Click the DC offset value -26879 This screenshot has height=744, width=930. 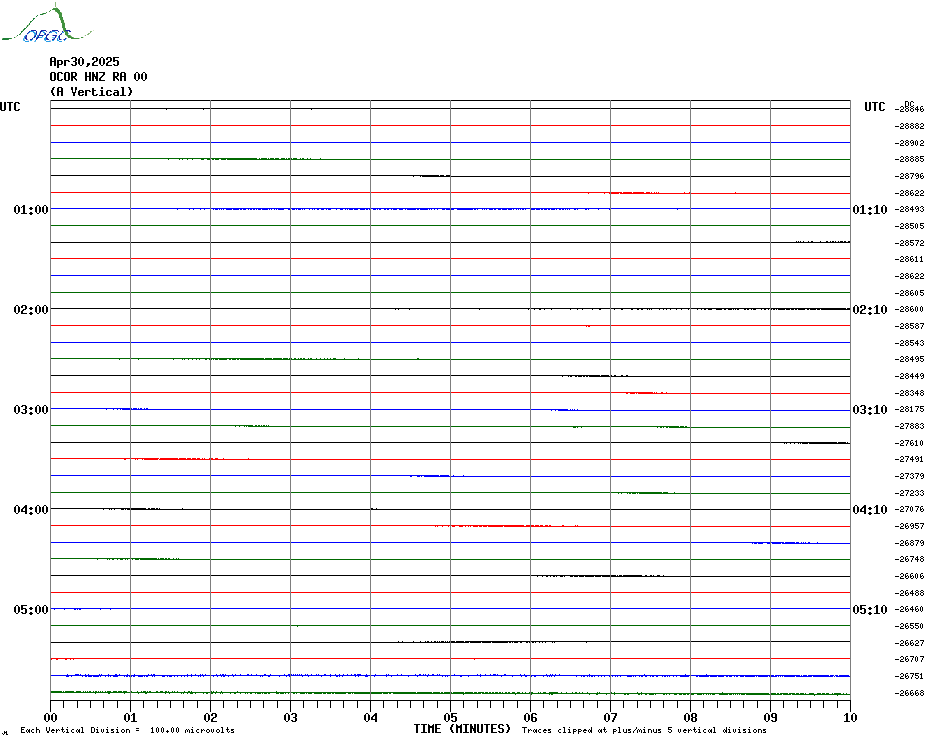coord(909,543)
